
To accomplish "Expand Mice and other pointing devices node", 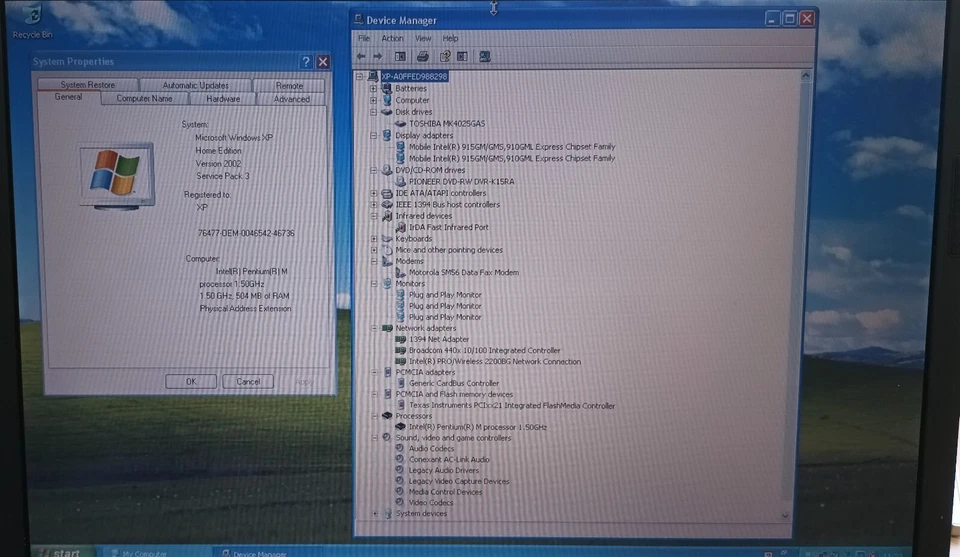I will pyautogui.click(x=373, y=250).
